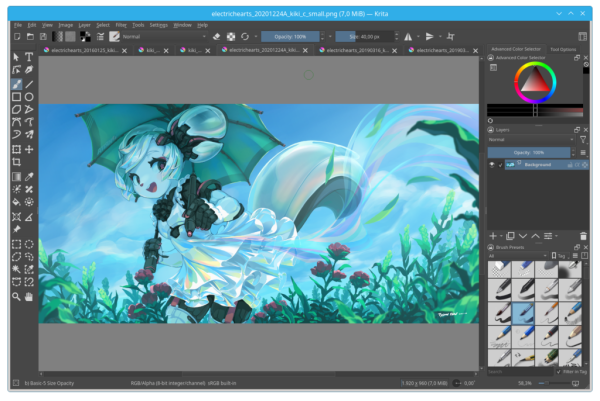Toggle alpha inherit on Background layer

pos(577,165)
